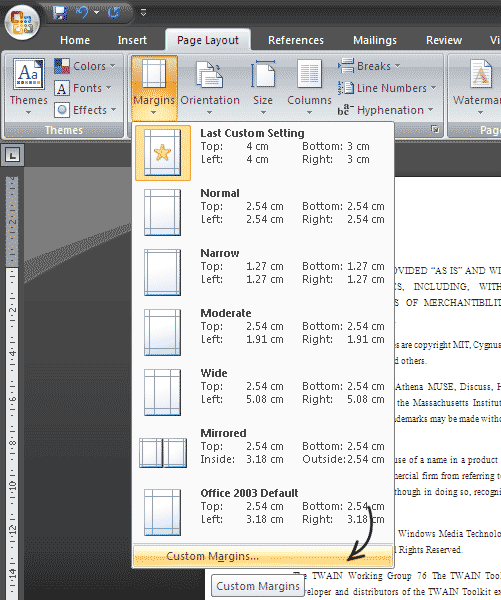Select the Wide margins preset

tap(263, 392)
